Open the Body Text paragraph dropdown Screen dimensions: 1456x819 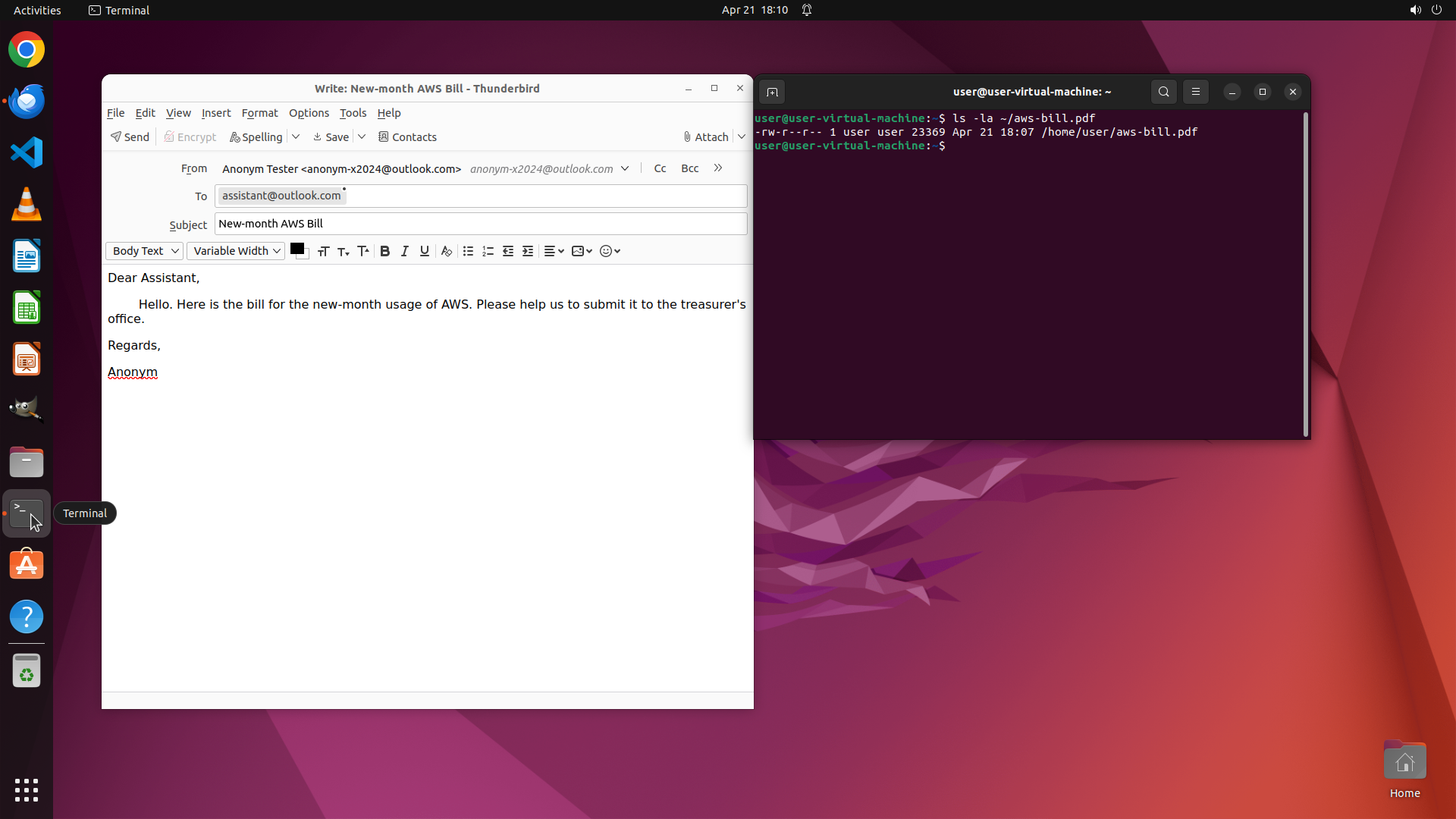pos(144,251)
